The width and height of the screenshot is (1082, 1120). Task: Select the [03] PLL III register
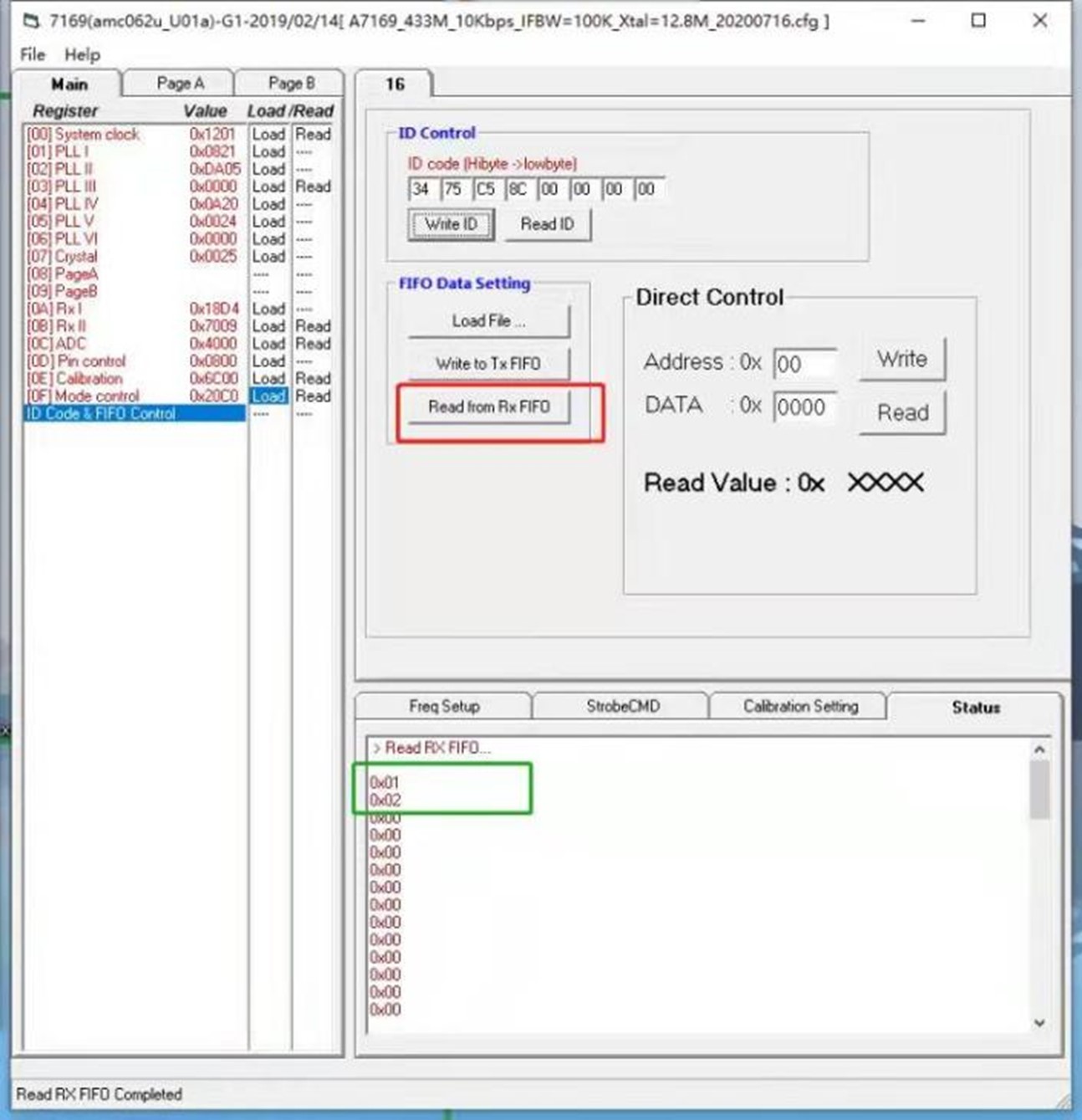click(62, 187)
